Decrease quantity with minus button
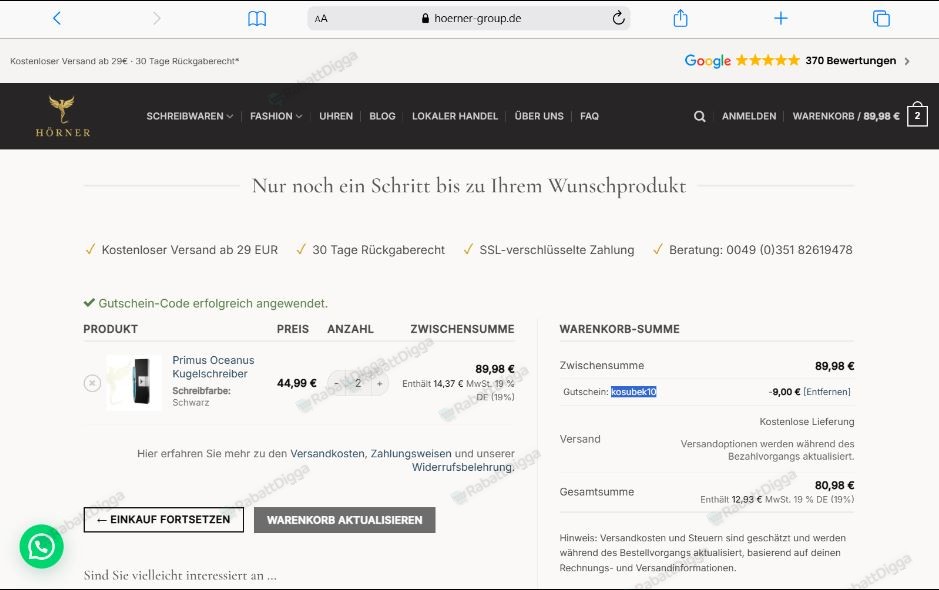Image resolution: width=939 pixels, height=590 pixels. click(x=337, y=383)
